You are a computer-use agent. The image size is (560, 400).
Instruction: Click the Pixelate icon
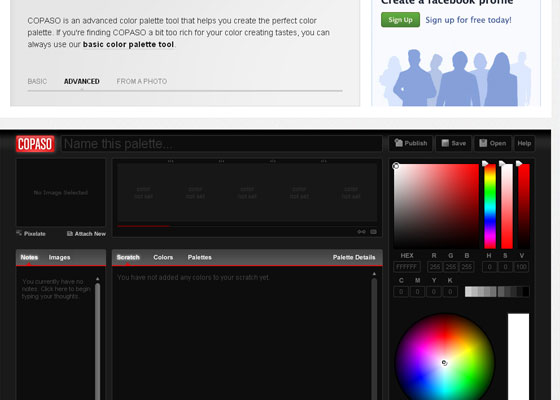(x=19, y=233)
